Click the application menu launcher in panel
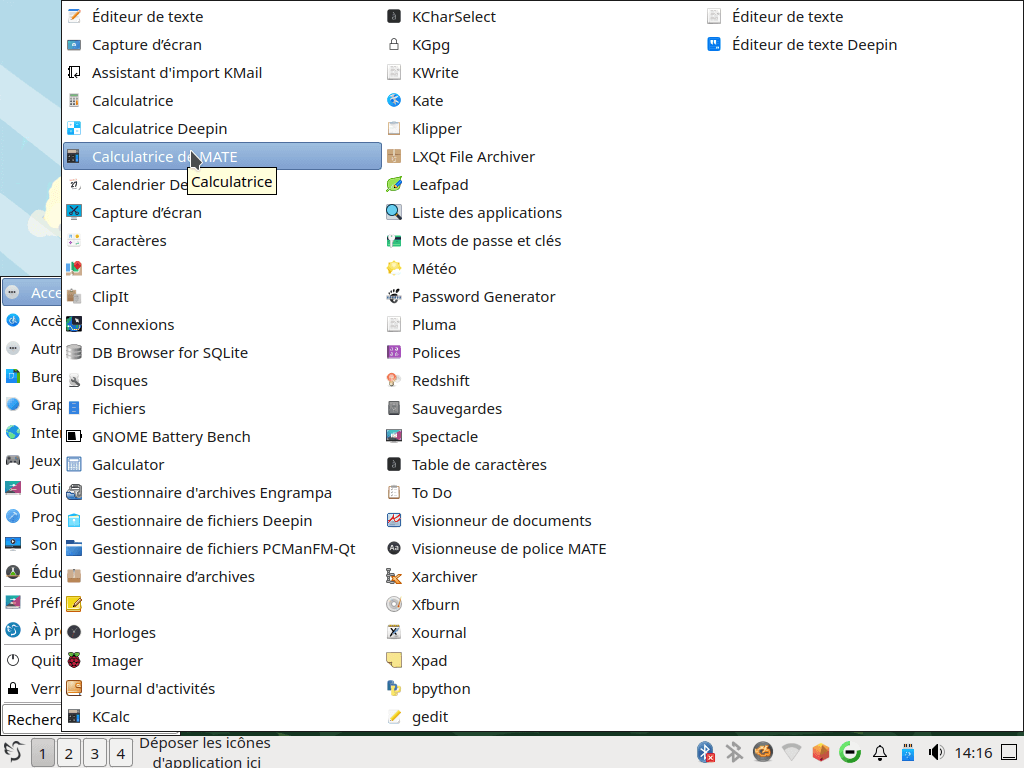Screen dimensions: 1024x768 [14, 752]
